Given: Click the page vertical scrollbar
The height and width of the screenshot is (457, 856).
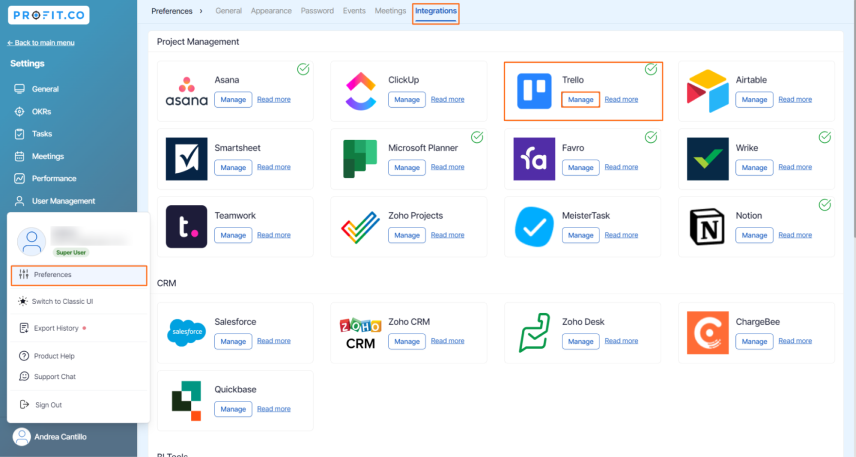Looking at the screenshot, I should tap(853, 120).
